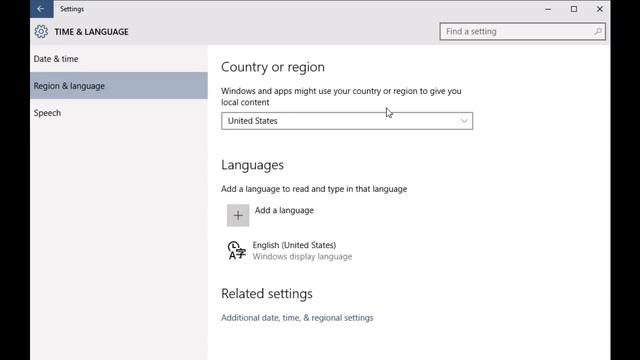640x360 pixels.
Task: Go back using the arrow button
Action: [41, 9]
